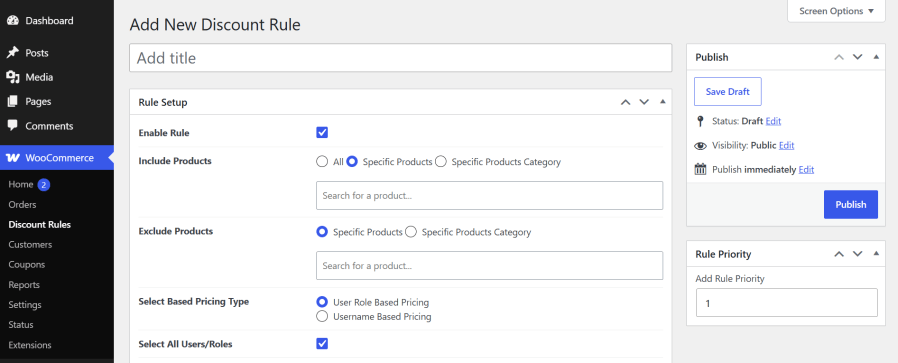The width and height of the screenshot is (898, 363).
Task: Move Publish panel up
Action: point(839,57)
